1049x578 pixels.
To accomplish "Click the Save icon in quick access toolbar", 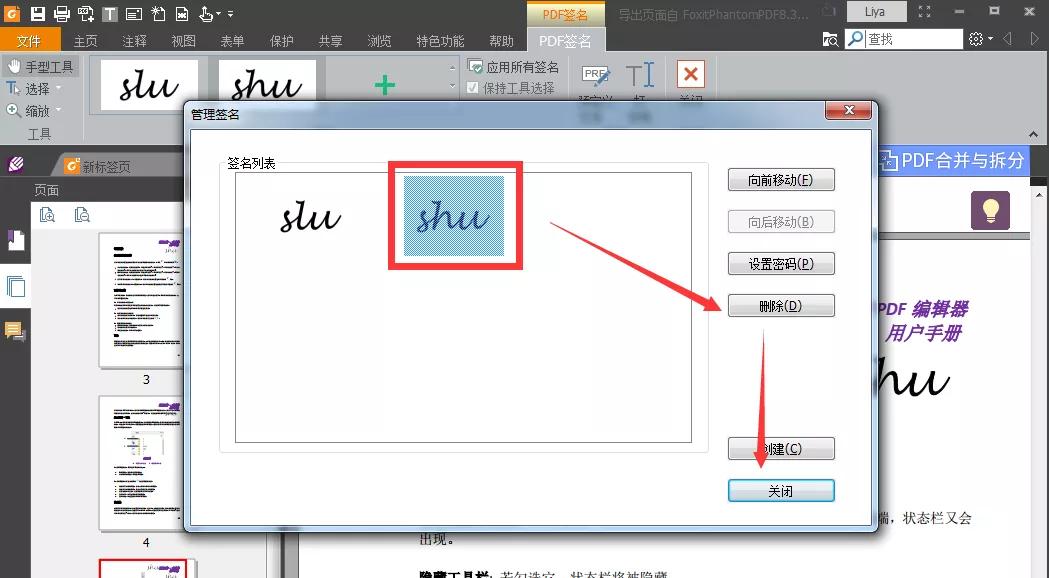I will (37, 13).
